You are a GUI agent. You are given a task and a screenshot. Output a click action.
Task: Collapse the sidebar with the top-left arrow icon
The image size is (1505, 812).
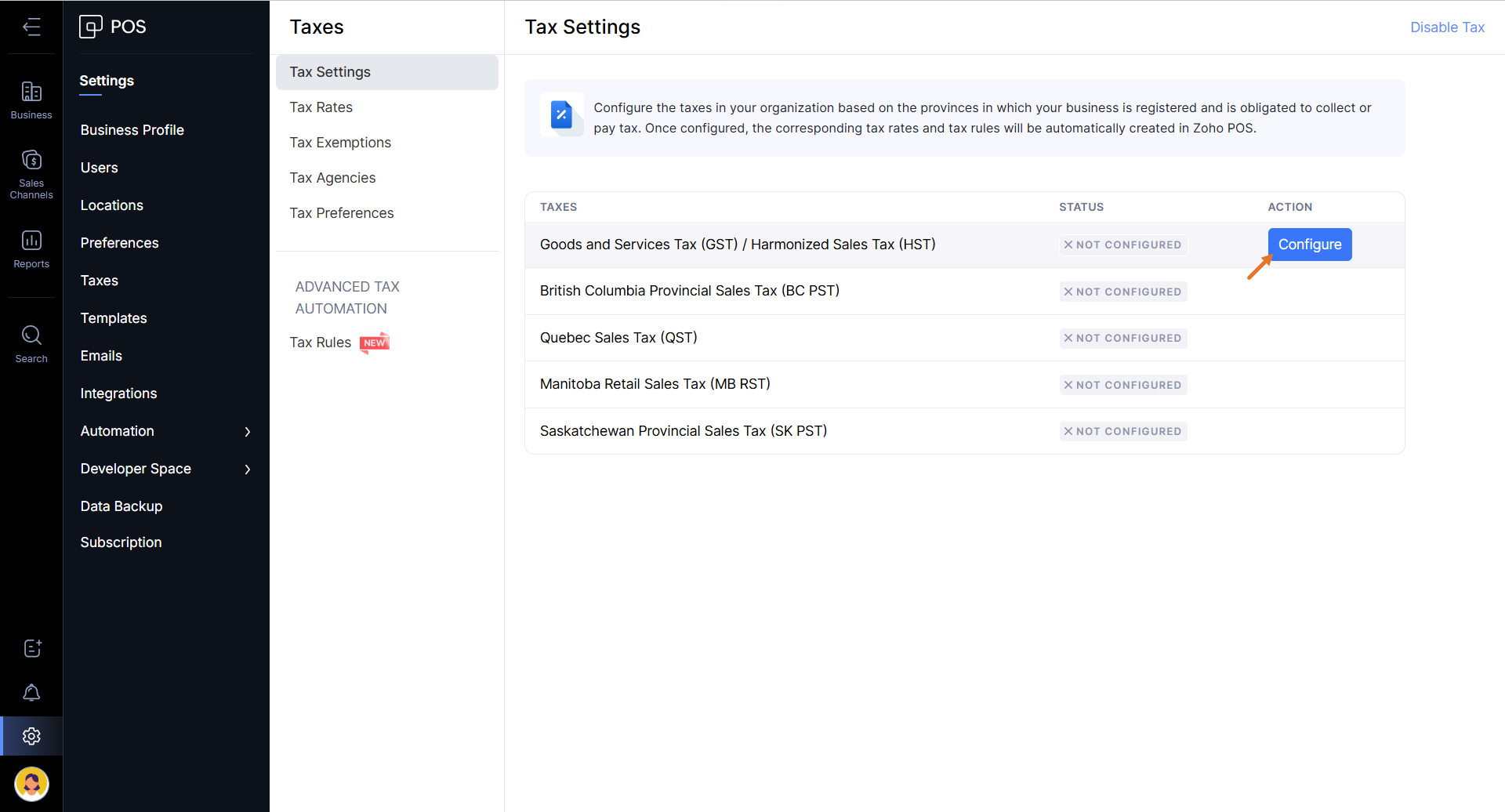(x=31, y=27)
